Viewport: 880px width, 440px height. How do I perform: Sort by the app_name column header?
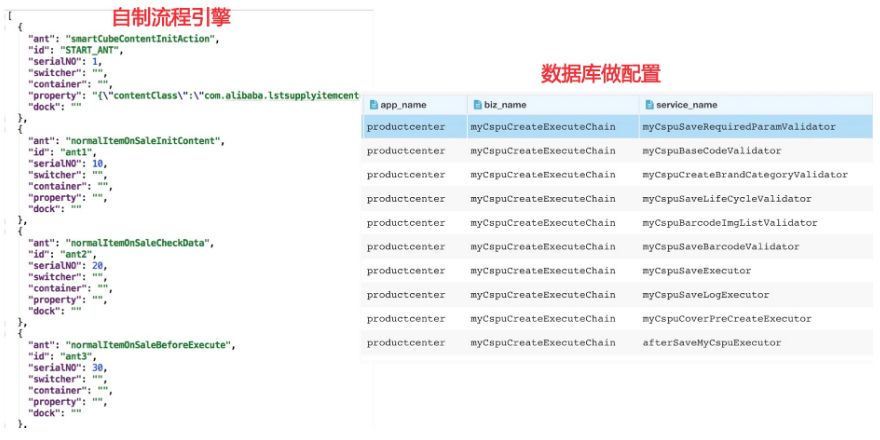[x=402, y=104]
